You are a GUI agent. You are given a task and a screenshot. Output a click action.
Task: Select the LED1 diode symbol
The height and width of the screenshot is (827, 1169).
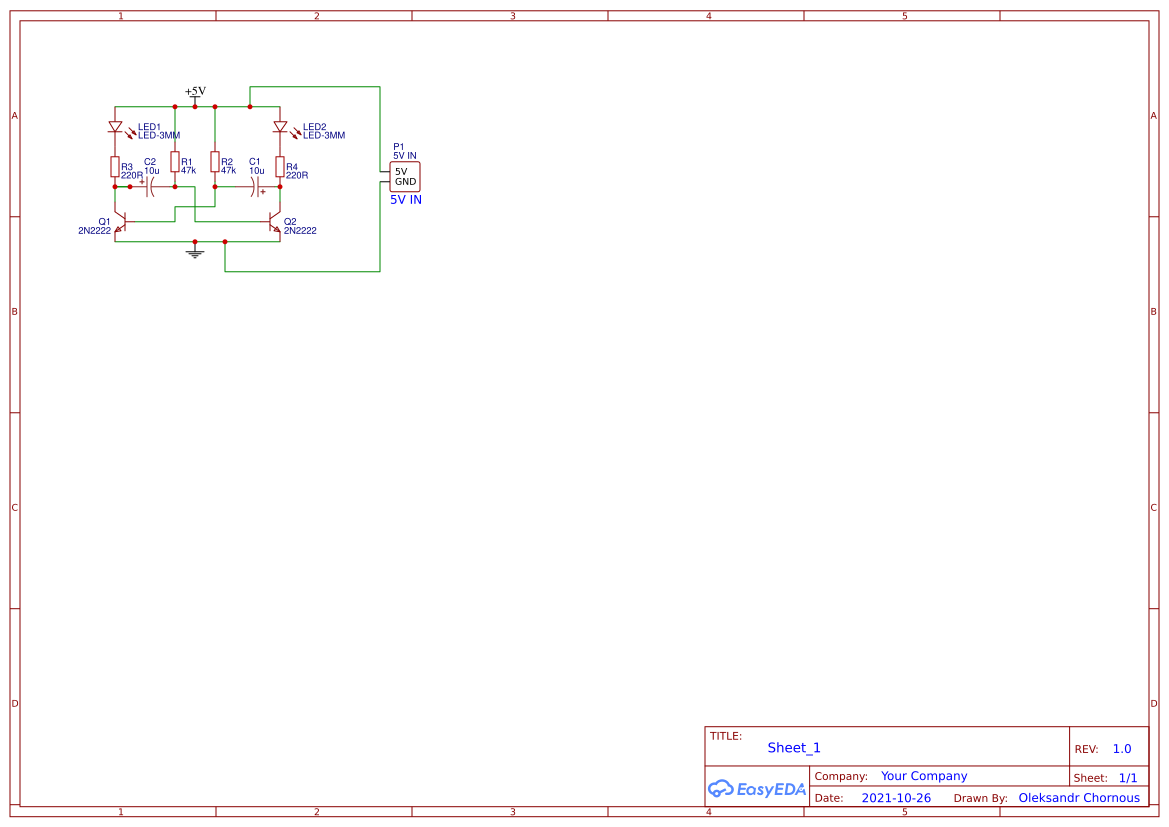(114, 126)
